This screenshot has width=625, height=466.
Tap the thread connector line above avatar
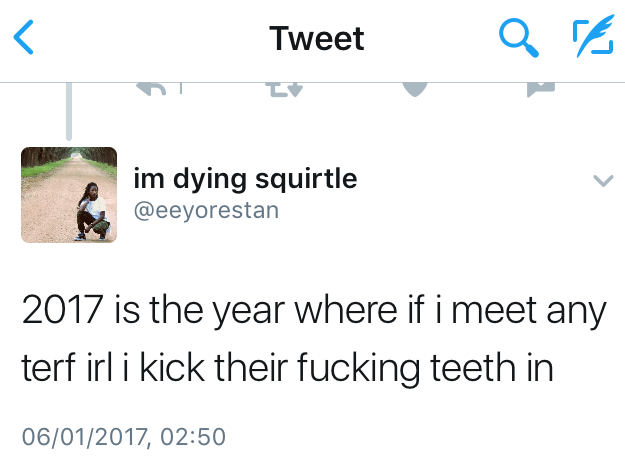(x=68, y=112)
